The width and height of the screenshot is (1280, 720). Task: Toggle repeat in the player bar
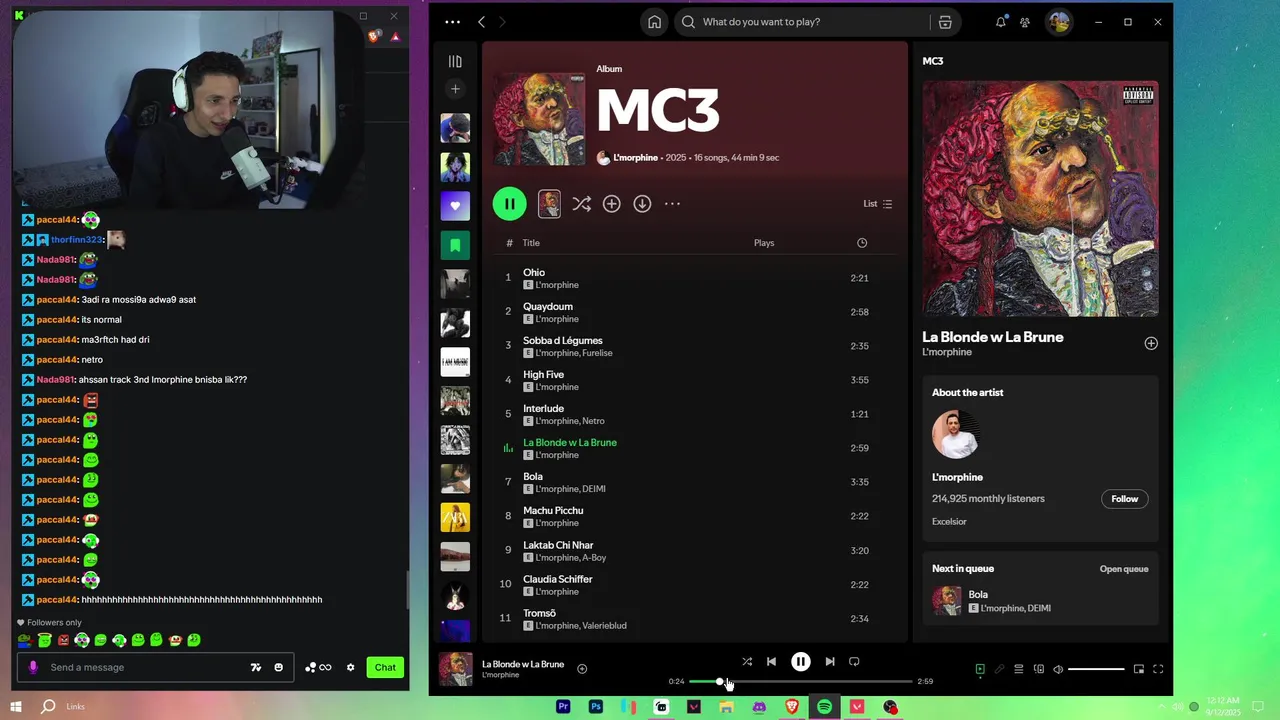(x=854, y=662)
